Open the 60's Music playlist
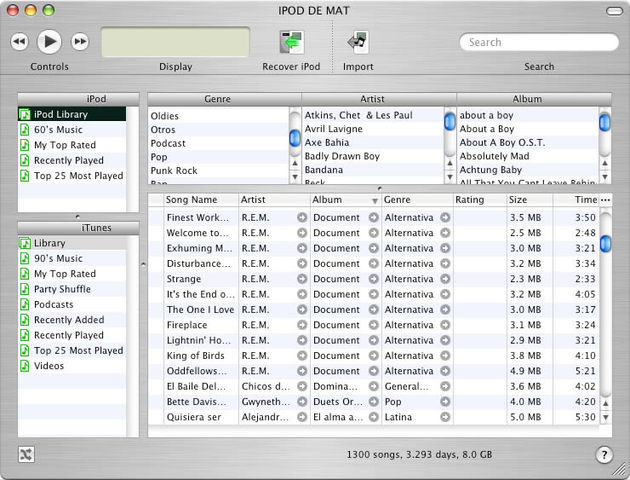This screenshot has height=480, width=630. pyautogui.click(x=72, y=129)
